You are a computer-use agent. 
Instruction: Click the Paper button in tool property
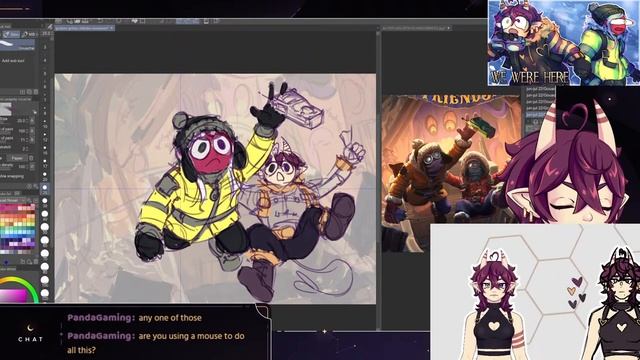(x=17, y=158)
